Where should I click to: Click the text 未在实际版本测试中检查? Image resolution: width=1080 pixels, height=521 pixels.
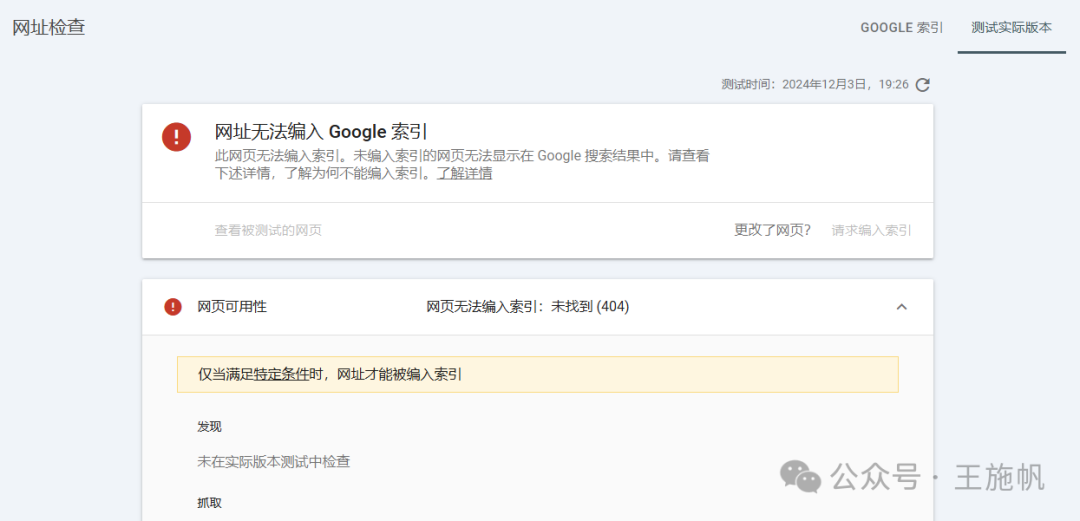coord(274,462)
